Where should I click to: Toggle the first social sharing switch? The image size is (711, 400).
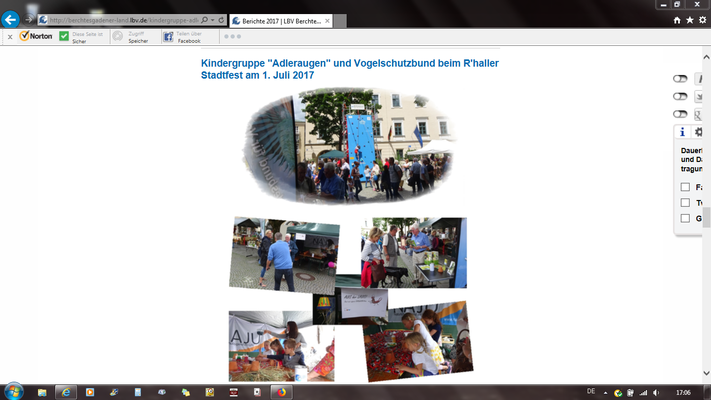tap(680, 78)
